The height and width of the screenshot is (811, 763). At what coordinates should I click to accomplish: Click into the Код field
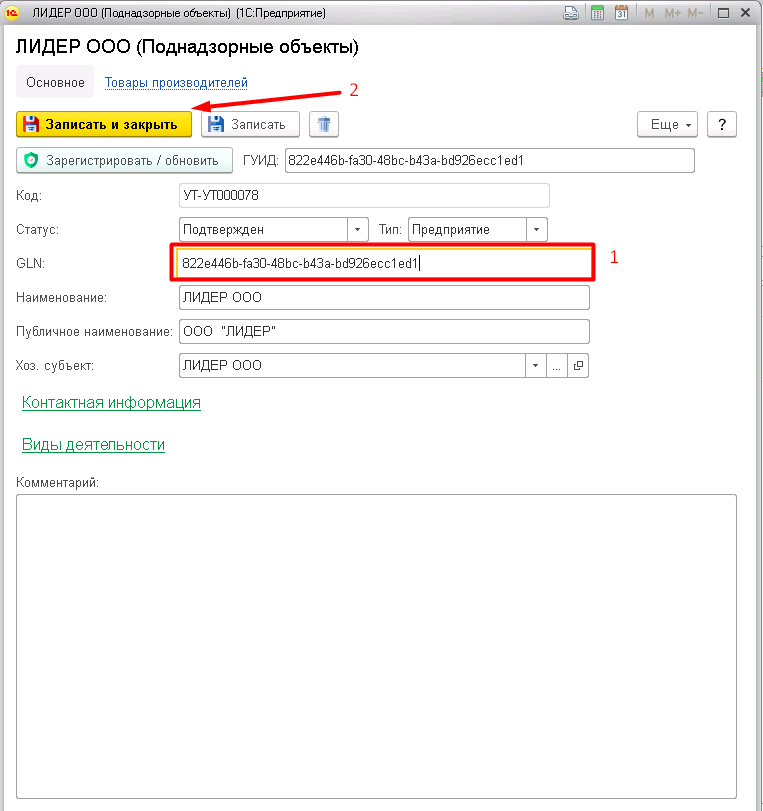364,196
